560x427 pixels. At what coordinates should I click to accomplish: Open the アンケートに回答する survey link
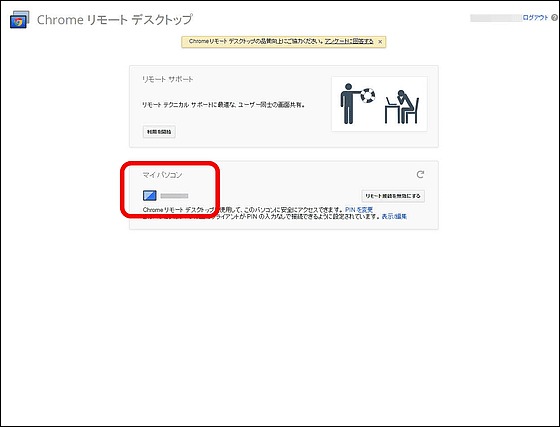coord(349,41)
